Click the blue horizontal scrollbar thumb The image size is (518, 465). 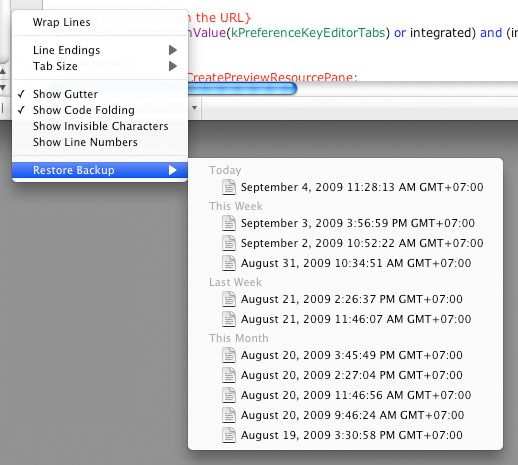(x=242, y=88)
